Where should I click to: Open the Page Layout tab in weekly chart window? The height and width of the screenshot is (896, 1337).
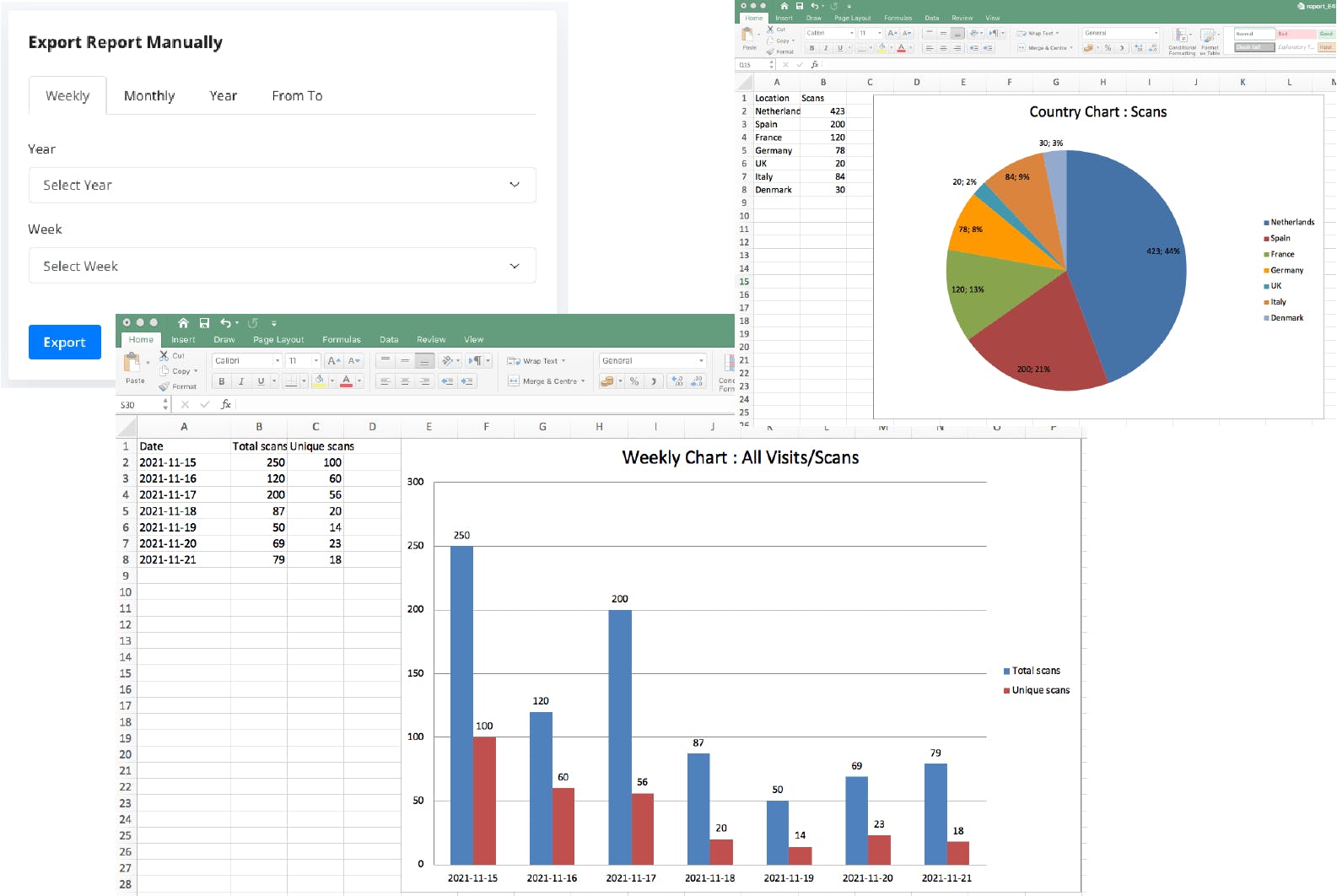[x=278, y=340]
